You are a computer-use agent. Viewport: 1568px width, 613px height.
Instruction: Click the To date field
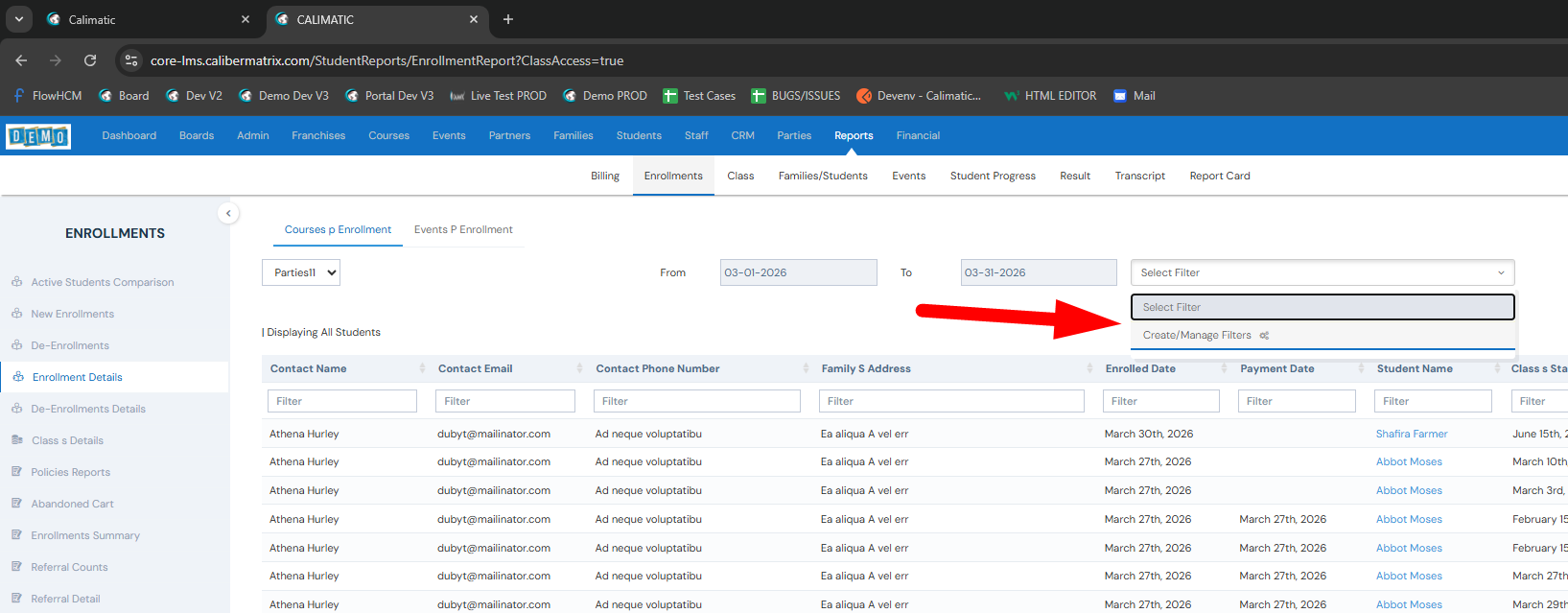point(1039,272)
